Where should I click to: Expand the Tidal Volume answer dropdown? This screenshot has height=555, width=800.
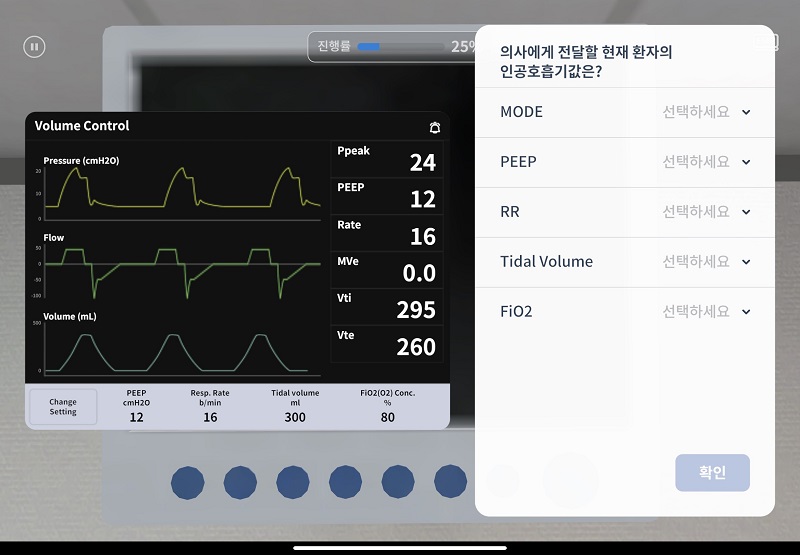coord(705,262)
